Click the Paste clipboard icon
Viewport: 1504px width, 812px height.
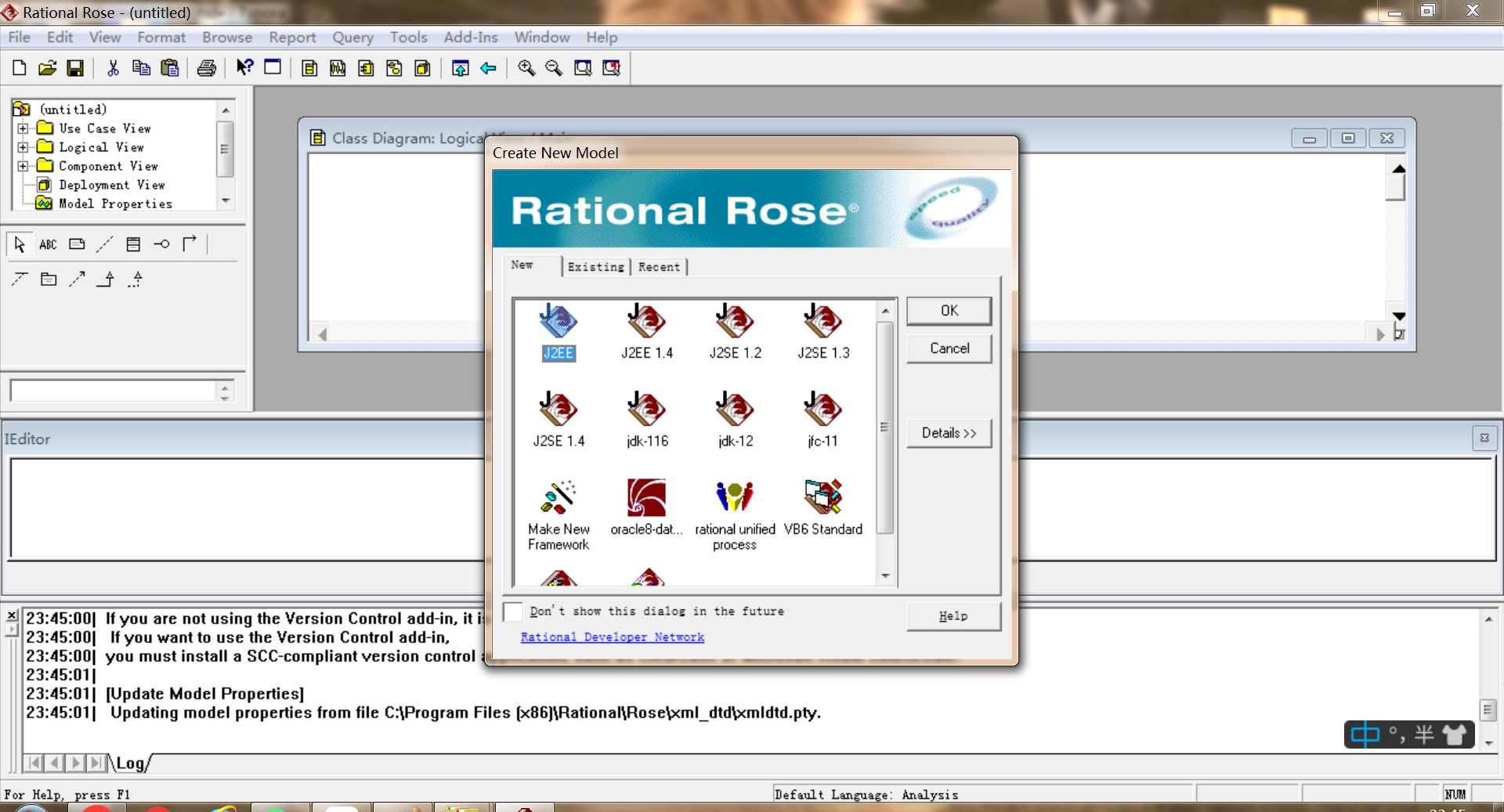(169, 68)
